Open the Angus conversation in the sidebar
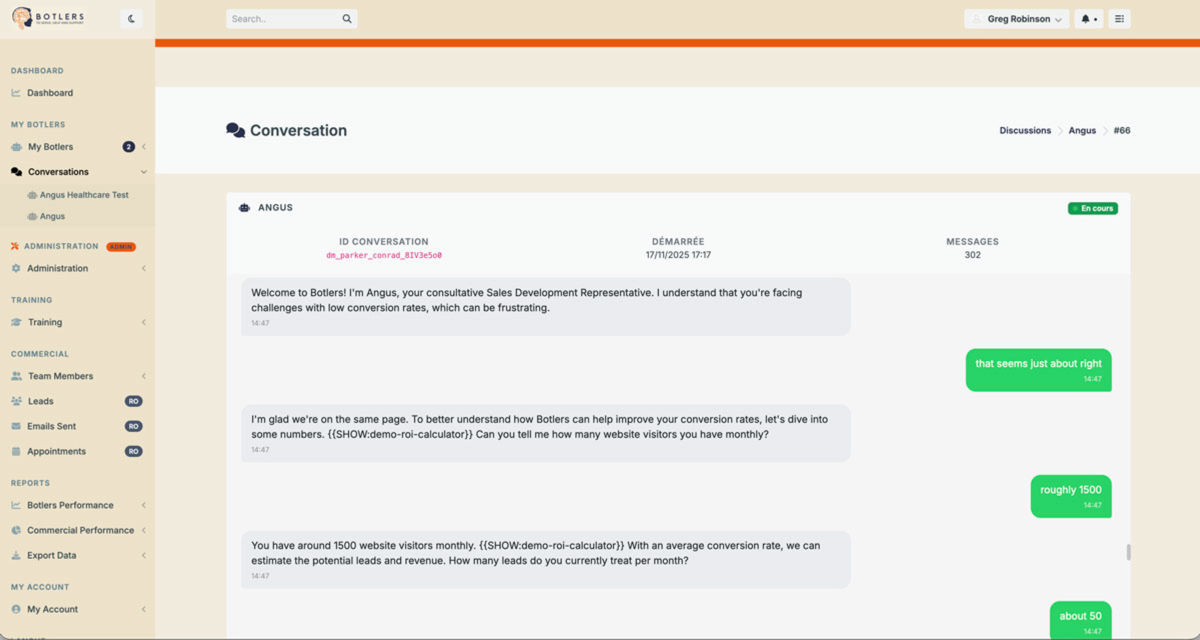Screen dimensions: 1200x640 tap(48, 215)
